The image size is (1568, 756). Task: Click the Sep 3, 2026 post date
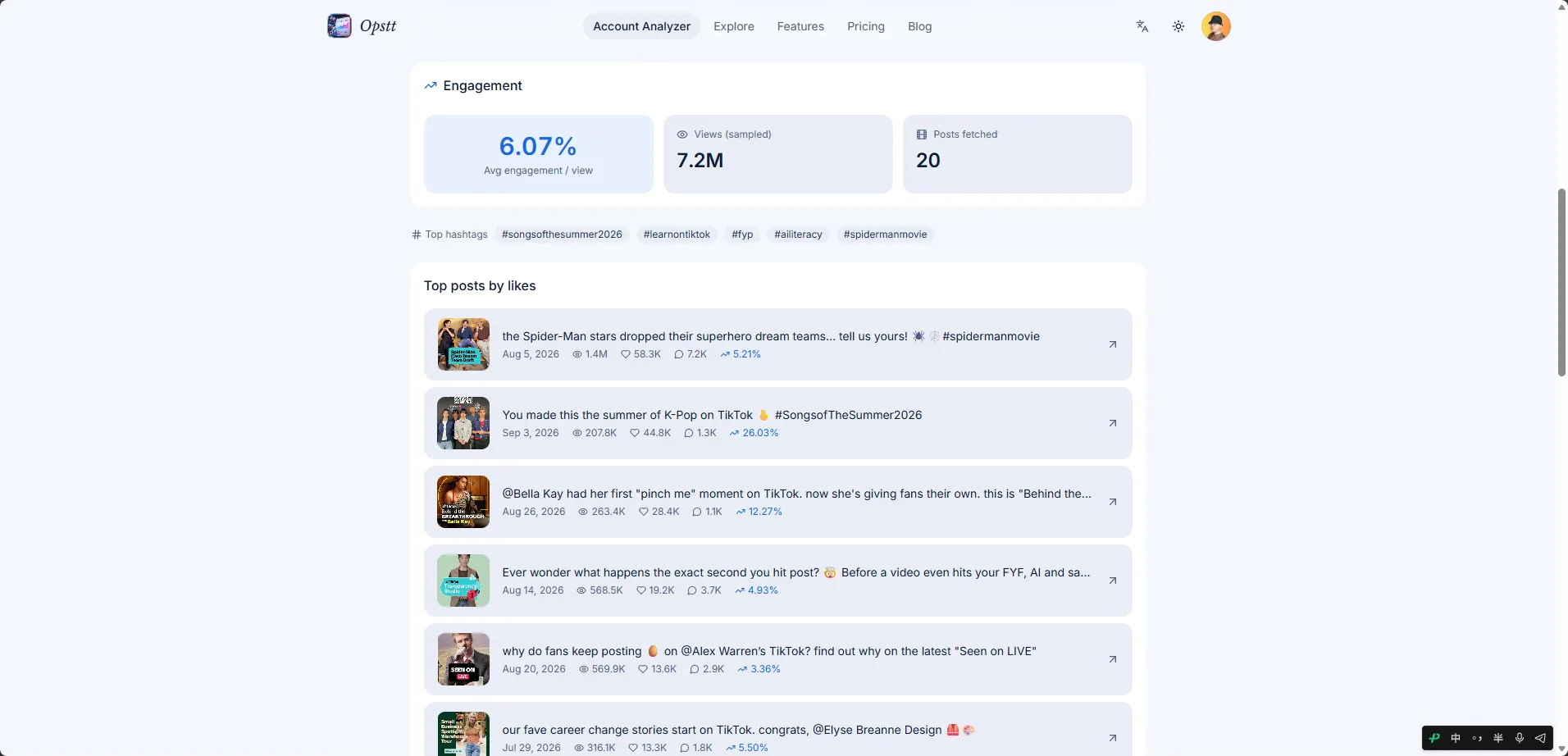pos(531,433)
